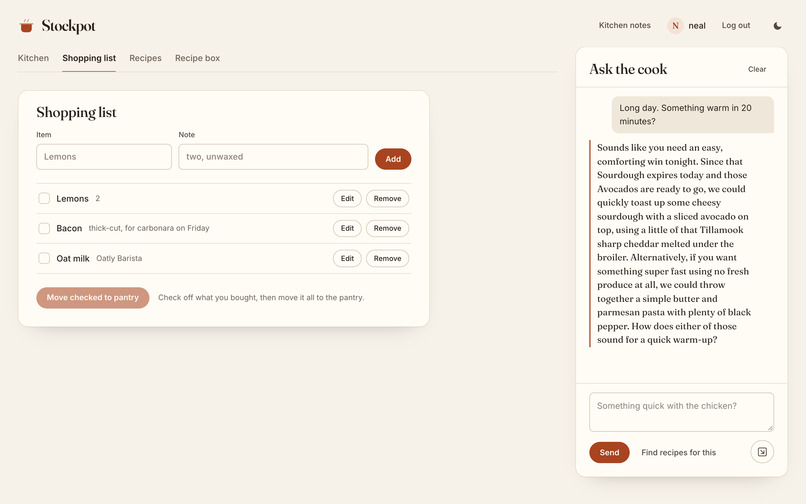Image resolution: width=806 pixels, height=504 pixels.
Task: Open Kitchen notes link
Action: pos(625,25)
